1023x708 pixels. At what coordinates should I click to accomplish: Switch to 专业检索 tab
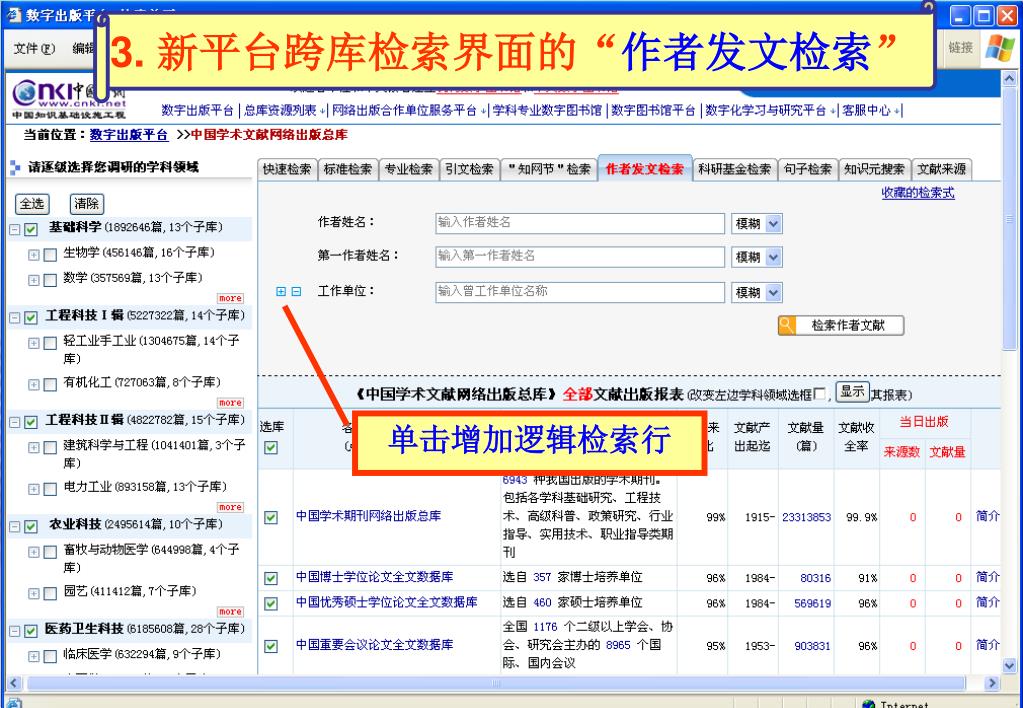pyautogui.click(x=408, y=169)
